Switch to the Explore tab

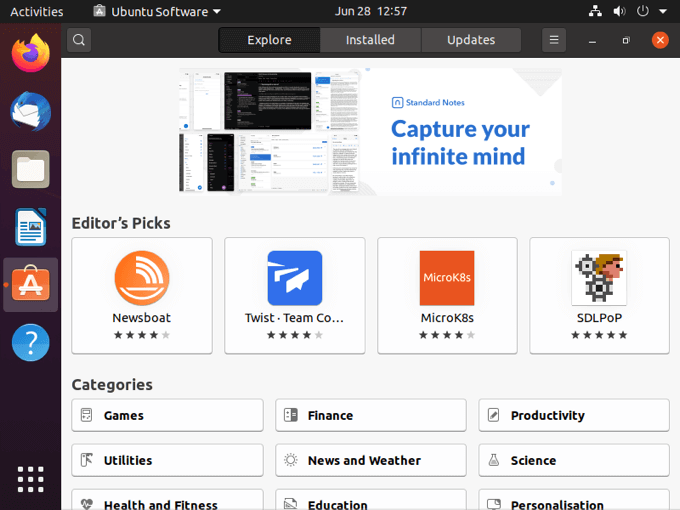coord(269,40)
